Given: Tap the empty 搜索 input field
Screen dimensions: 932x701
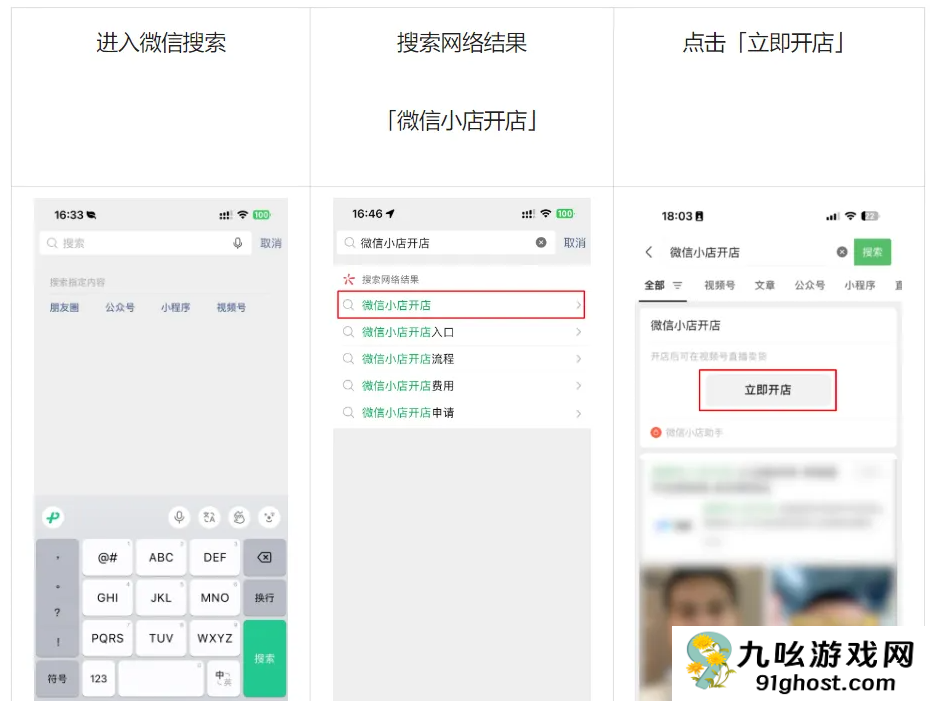Looking at the screenshot, I should click(x=140, y=243).
